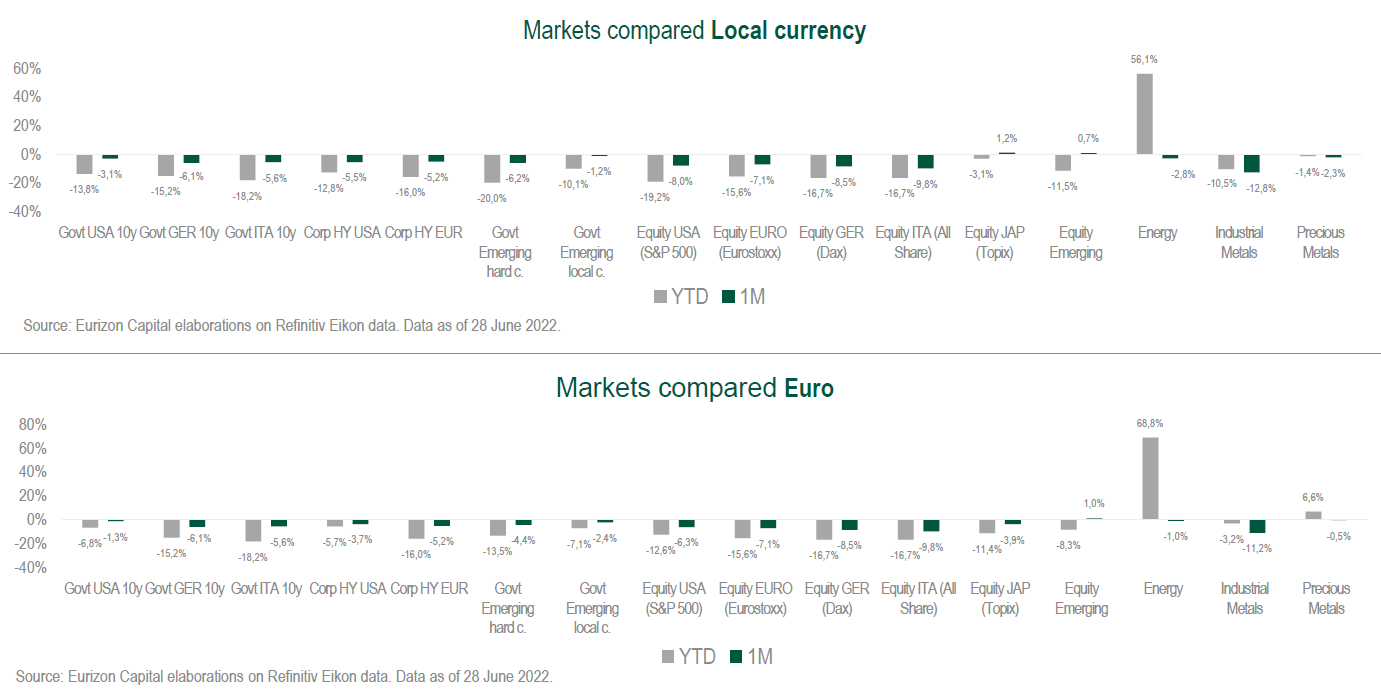This screenshot has height=699, width=1381.
Task: Select the 68,8% Energy bar in Euro chart
Action: pos(1151,478)
